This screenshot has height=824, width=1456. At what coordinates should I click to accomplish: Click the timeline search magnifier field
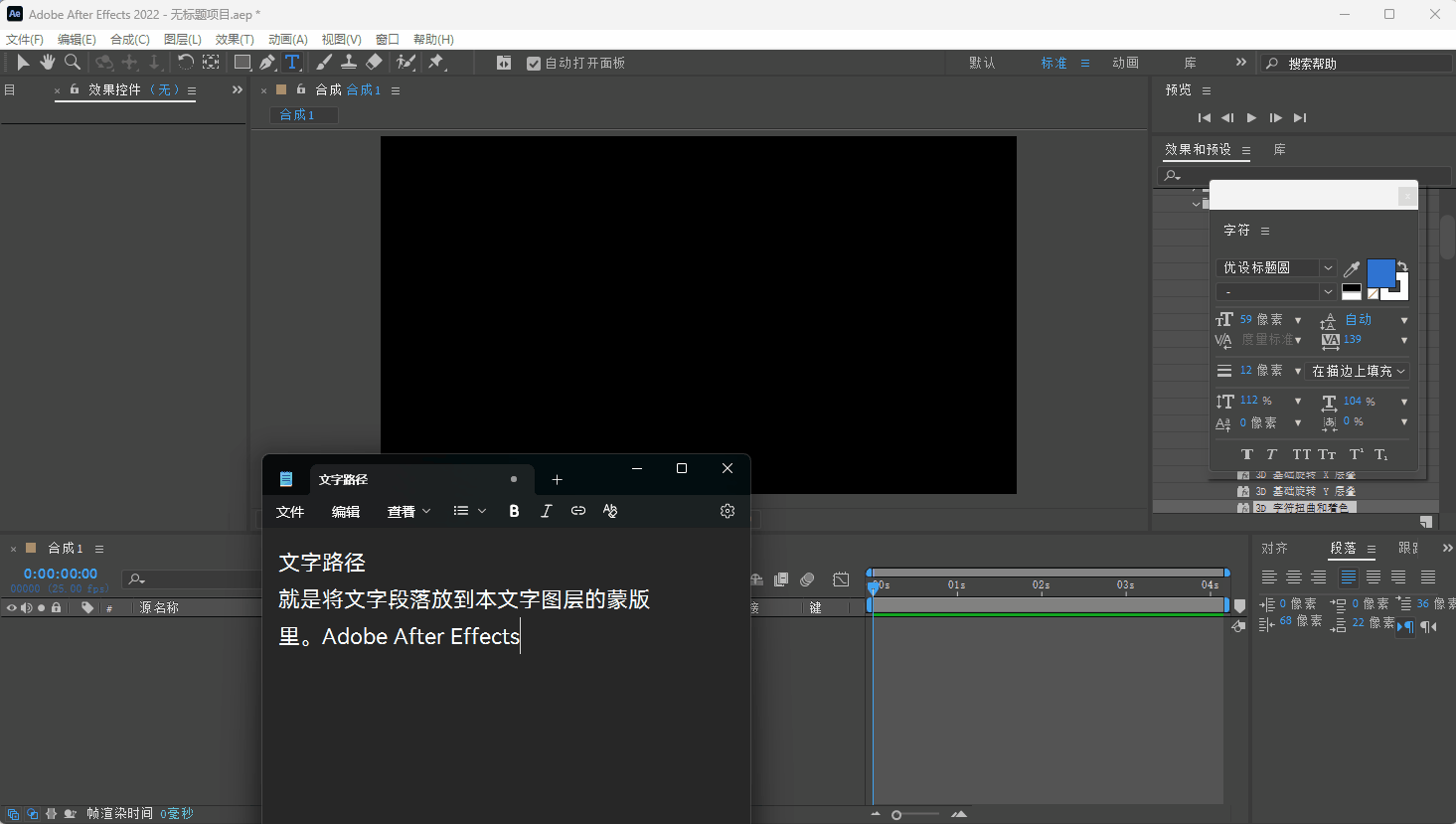[x=191, y=578]
